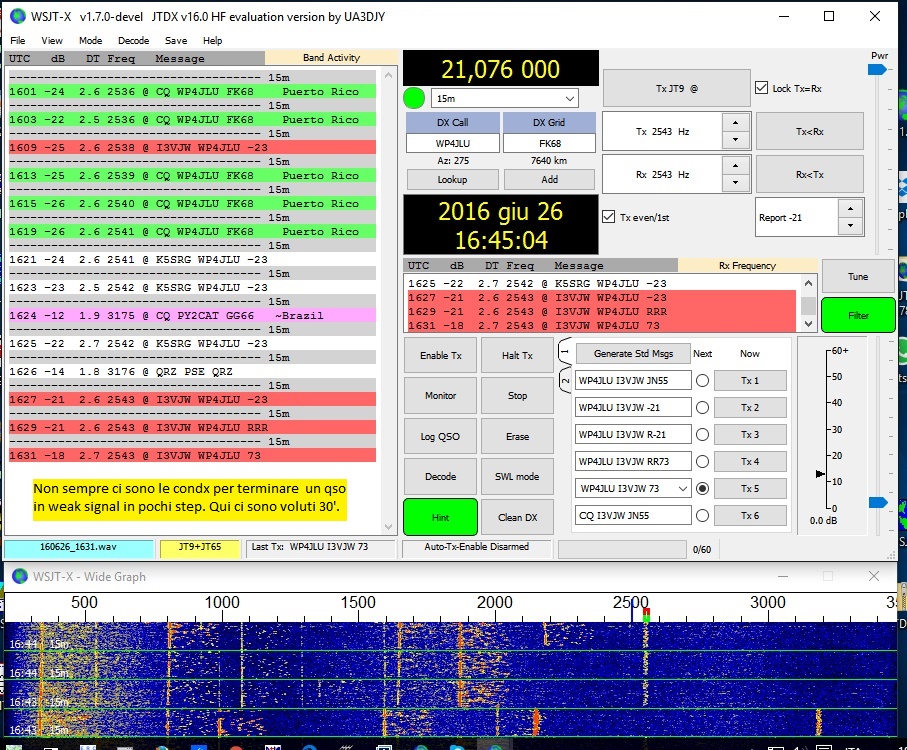Click Band Activity scrollbar up arrow

tap(388, 76)
